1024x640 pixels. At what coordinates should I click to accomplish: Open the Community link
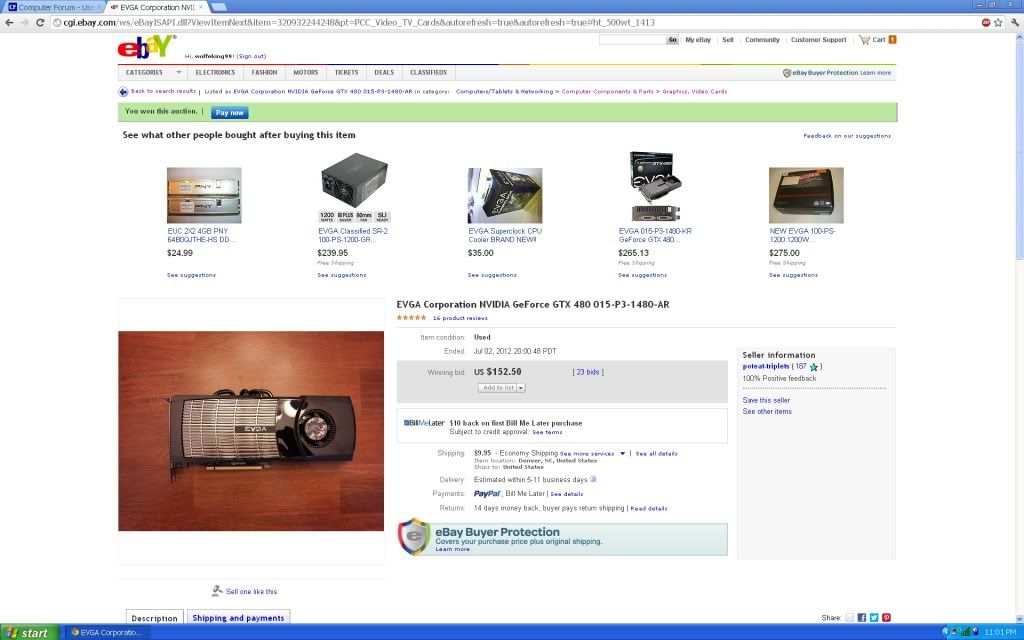tap(762, 40)
